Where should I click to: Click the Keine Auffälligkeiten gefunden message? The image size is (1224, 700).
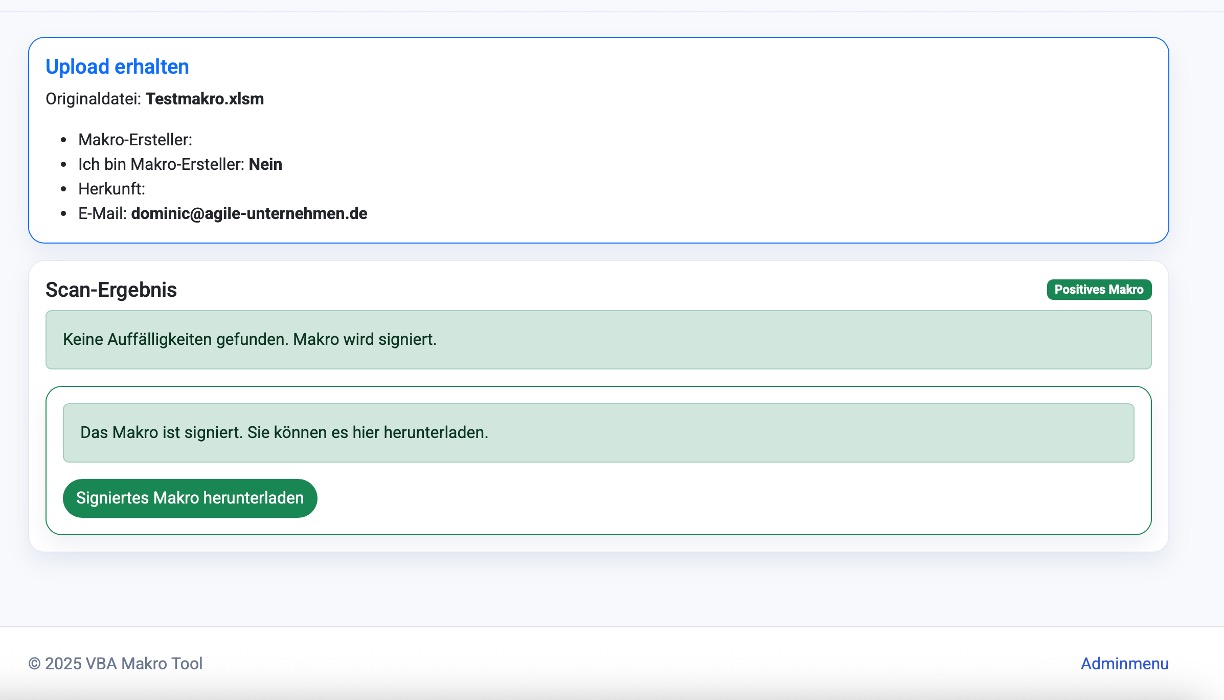(x=250, y=339)
